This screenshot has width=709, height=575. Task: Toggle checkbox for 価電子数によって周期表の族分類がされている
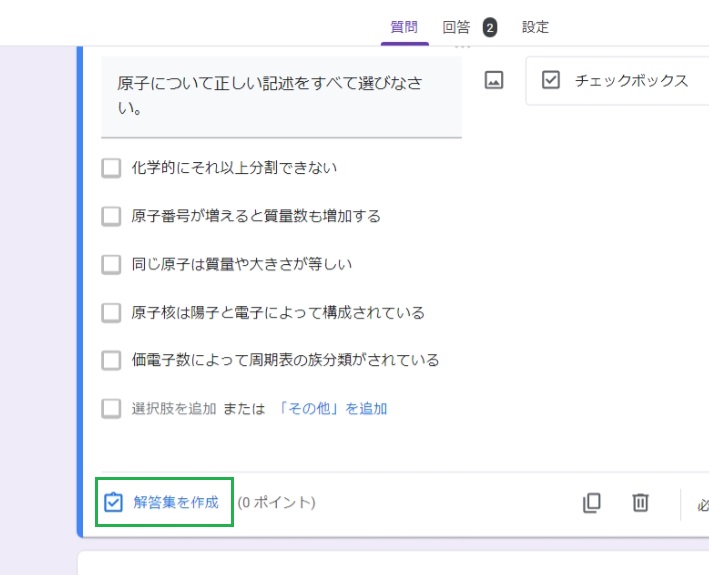[x=111, y=360]
